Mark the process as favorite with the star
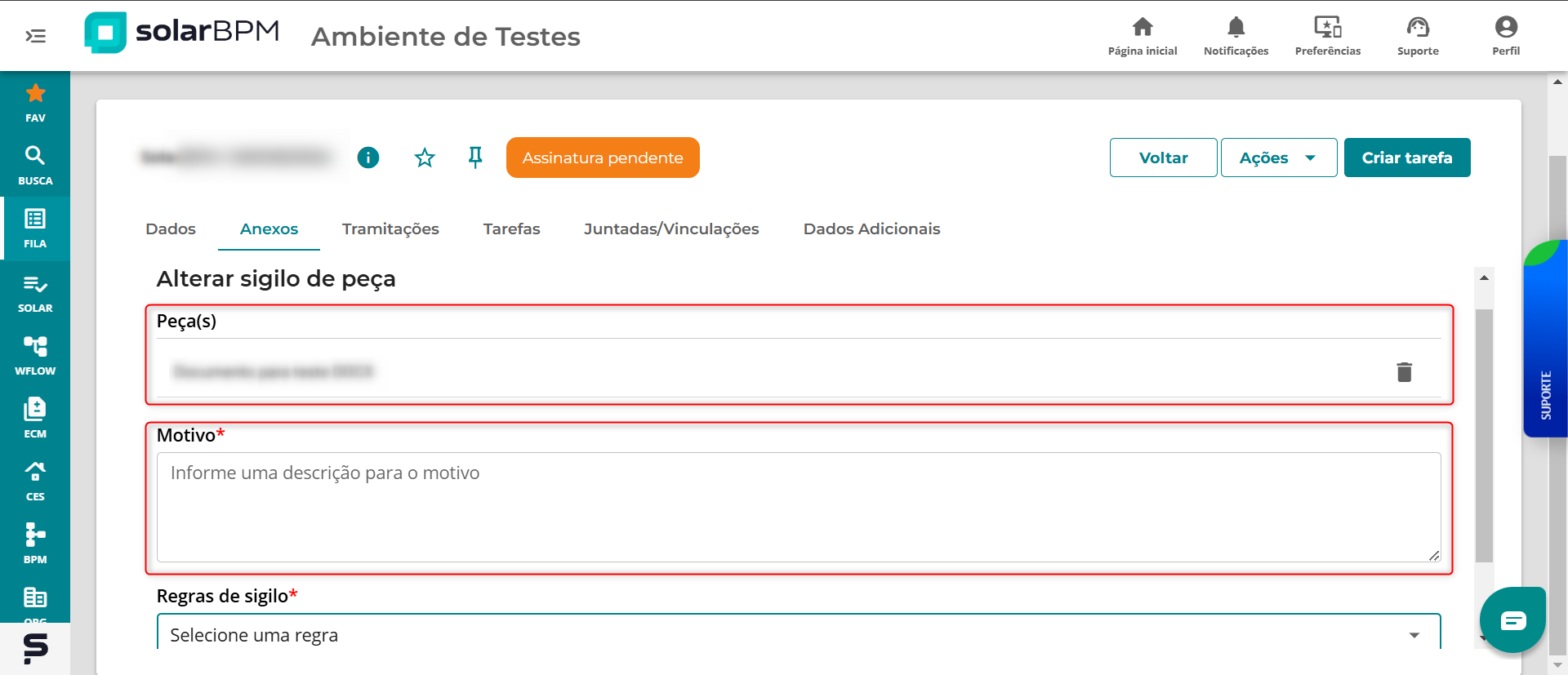 (x=425, y=158)
